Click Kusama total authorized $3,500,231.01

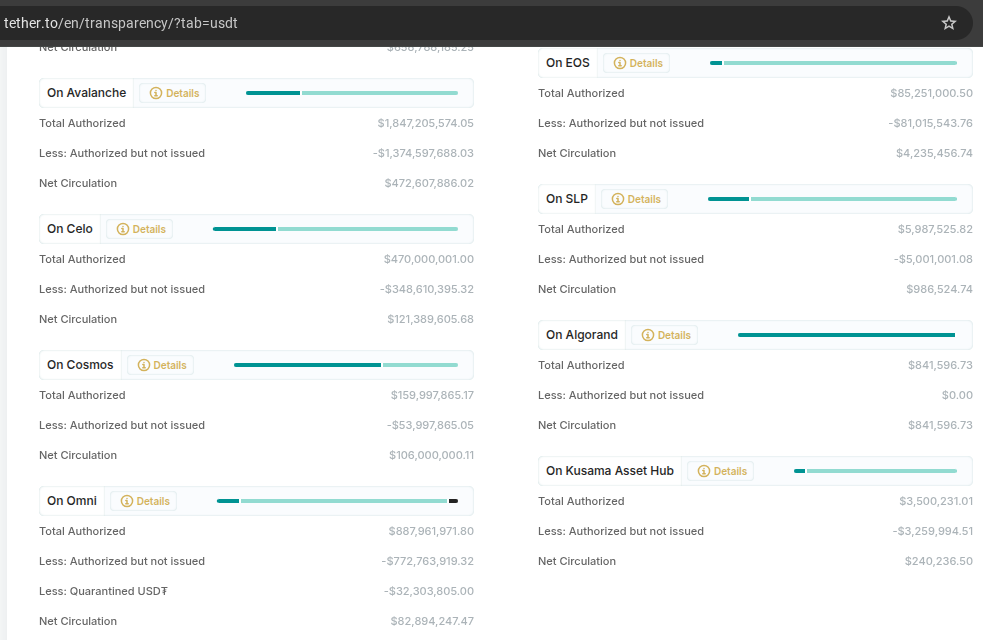click(936, 501)
